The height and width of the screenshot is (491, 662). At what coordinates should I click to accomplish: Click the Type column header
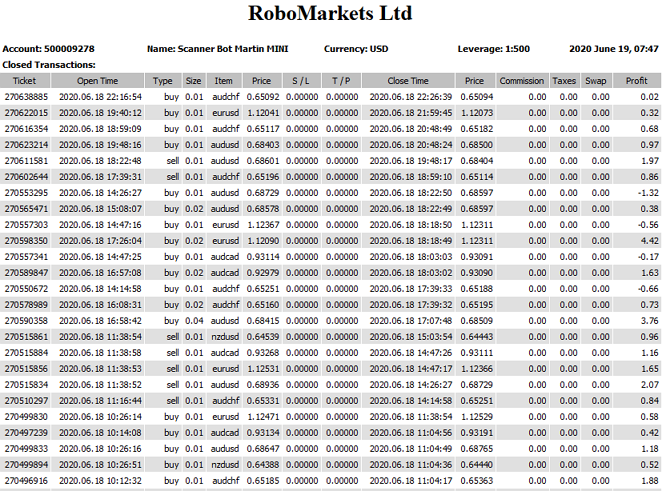click(162, 81)
